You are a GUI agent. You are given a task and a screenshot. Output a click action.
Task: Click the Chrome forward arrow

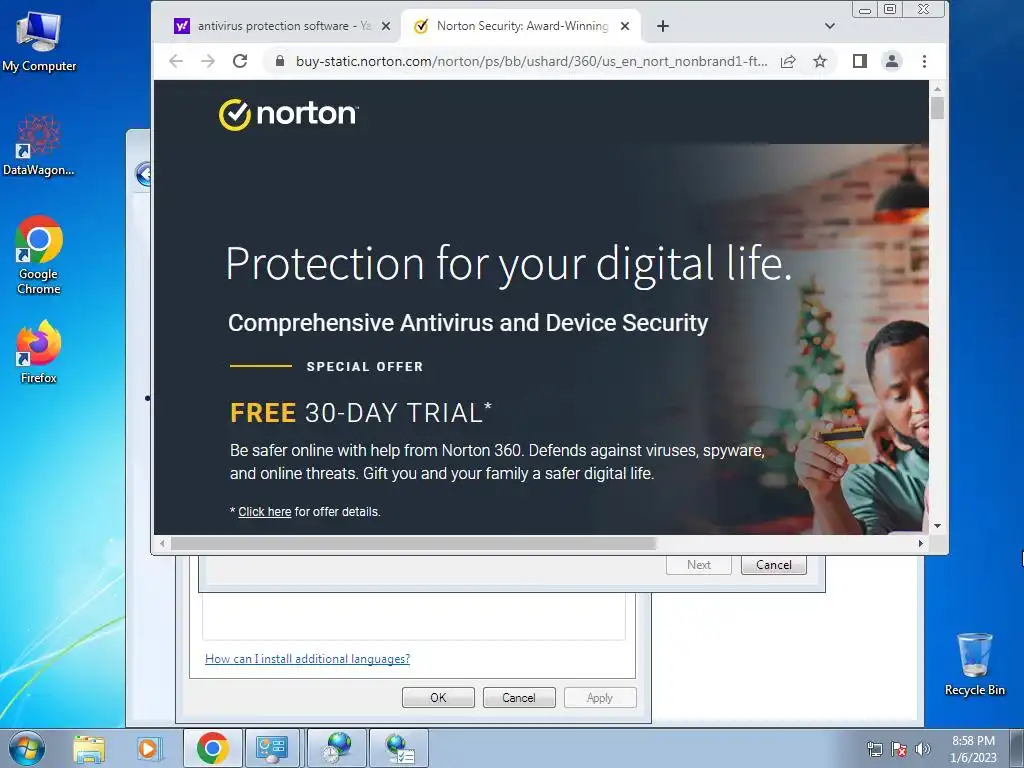pyautogui.click(x=208, y=61)
